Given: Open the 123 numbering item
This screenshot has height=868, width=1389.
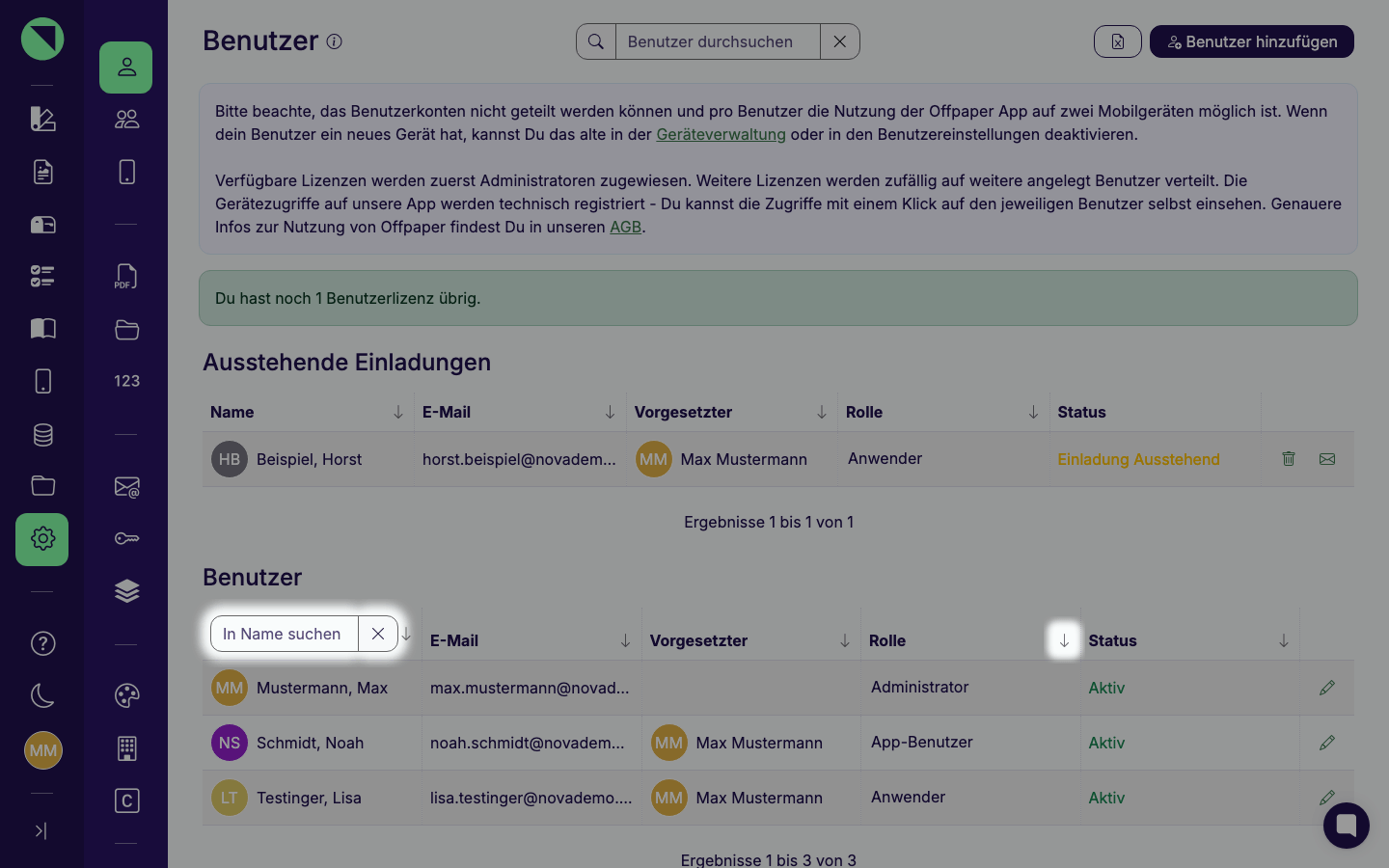Looking at the screenshot, I should [126, 381].
